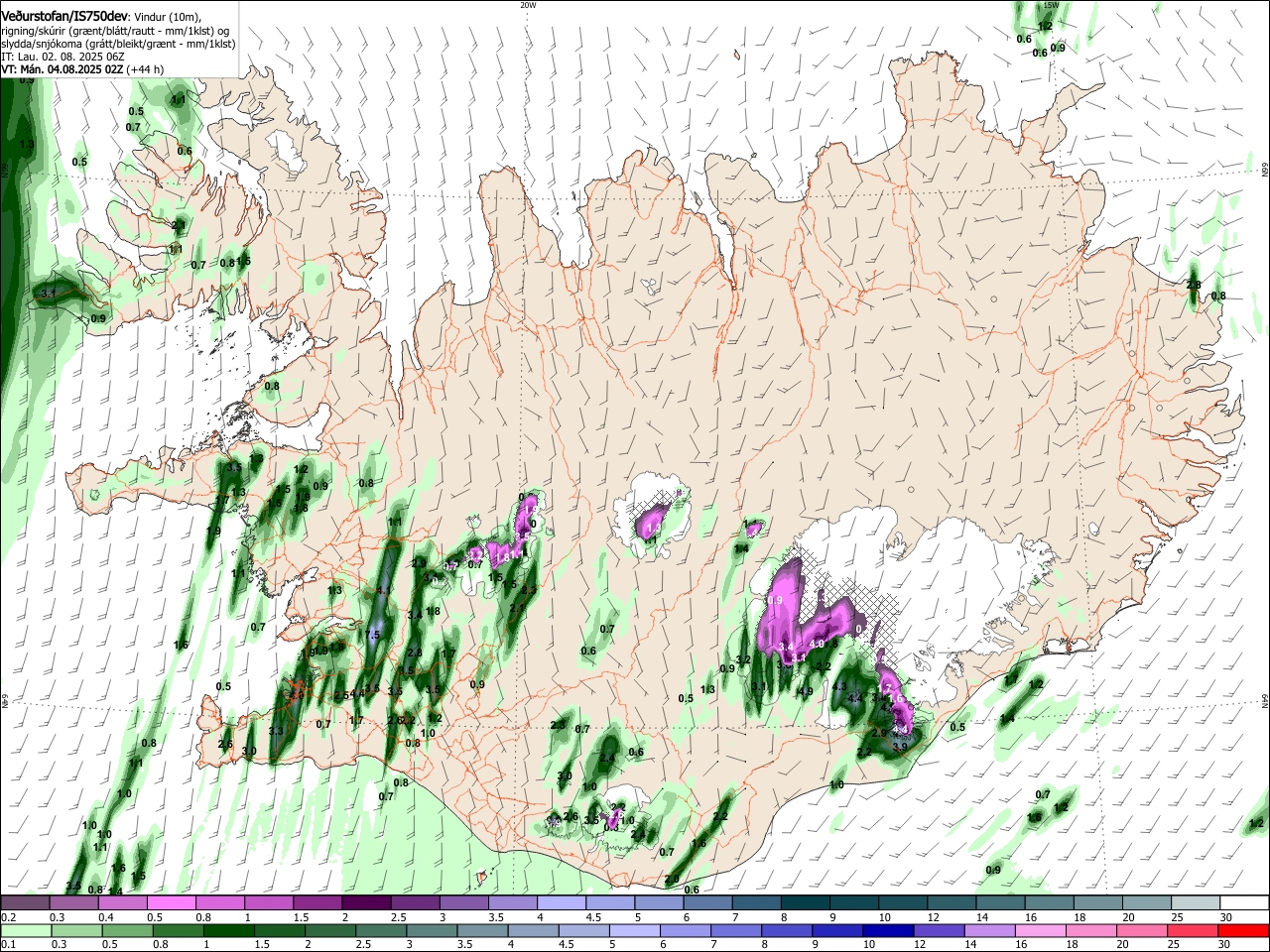Click the bright red 30 mm rain swatch
The image size is (1270, 952).
[x=1243, y=931]
